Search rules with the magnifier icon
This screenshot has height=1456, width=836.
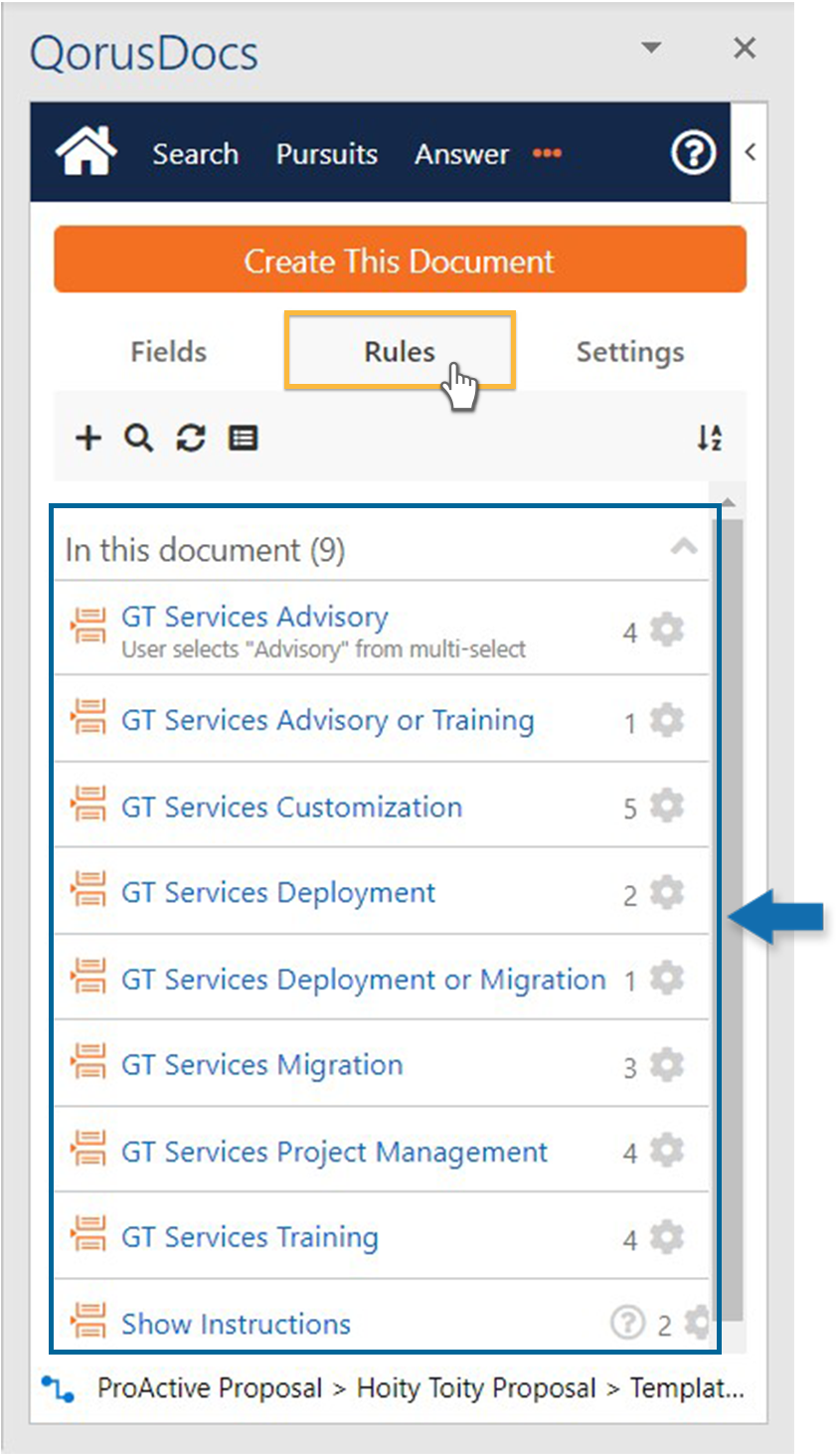pyautogui.click(x=138, y=438)
